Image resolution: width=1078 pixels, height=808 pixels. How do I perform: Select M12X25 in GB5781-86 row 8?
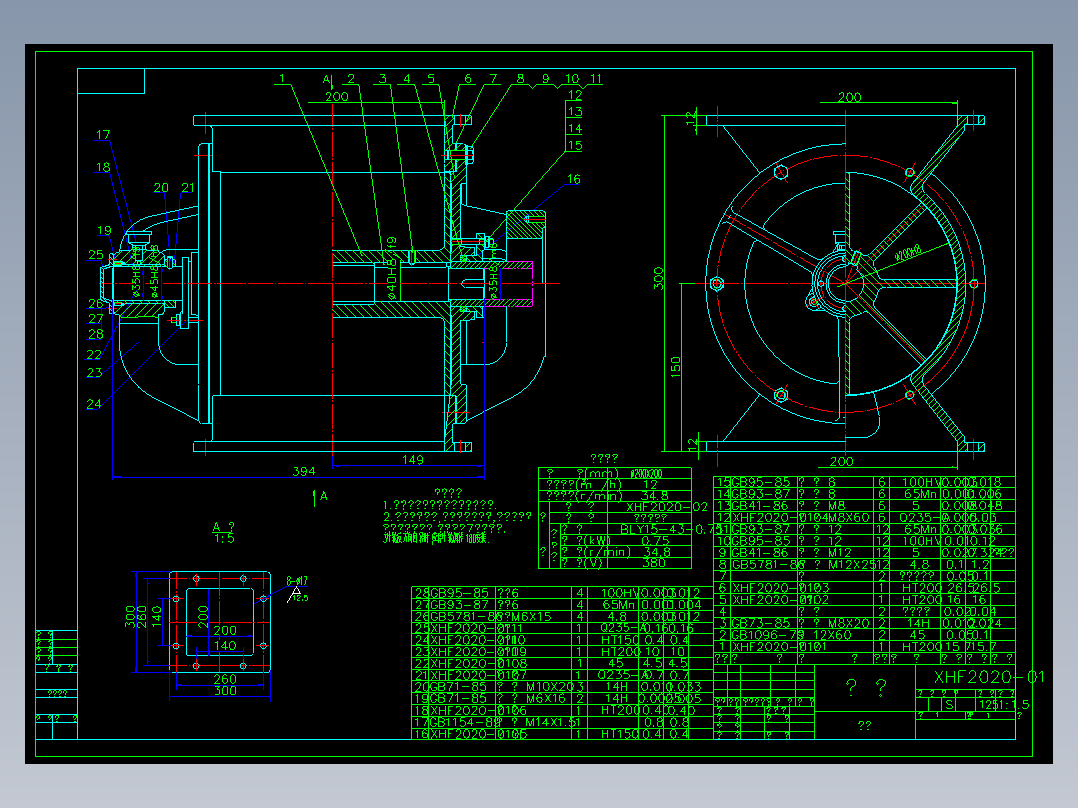point(851,565)
